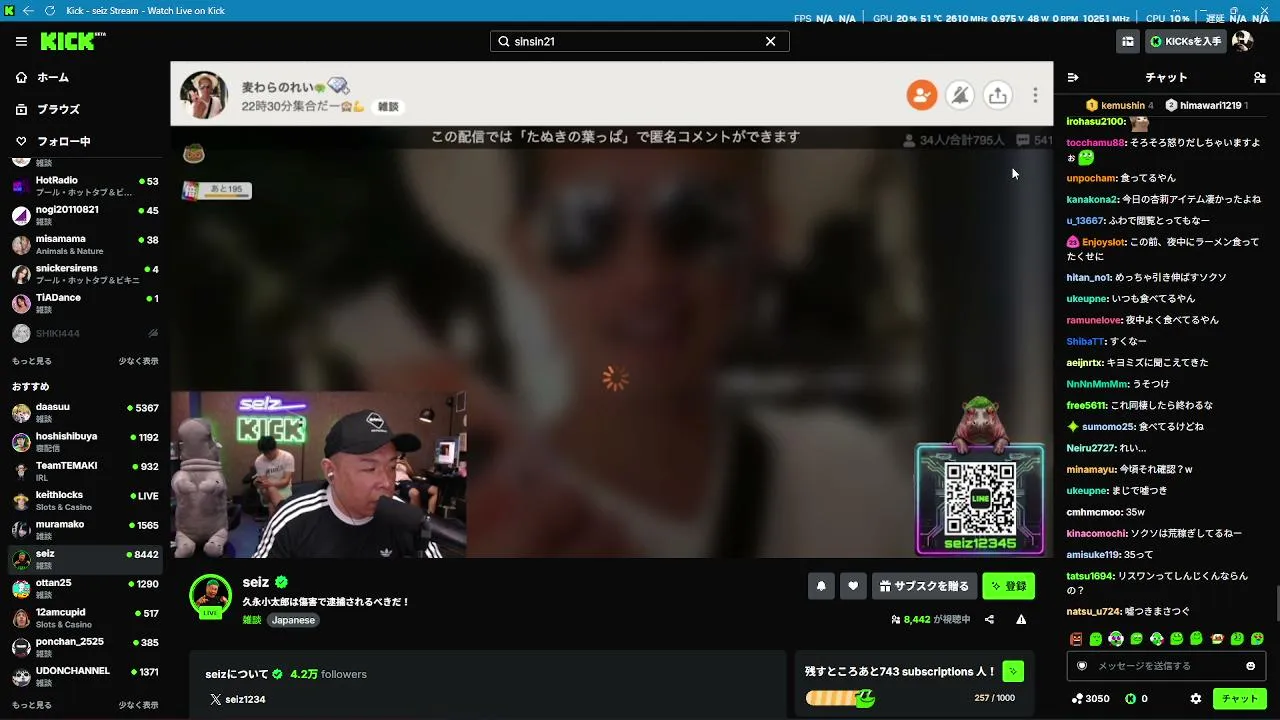The height and width of the screenshot is (720, 1280).
Task: Send message with green チャット button
Action: pos(1240,699)
